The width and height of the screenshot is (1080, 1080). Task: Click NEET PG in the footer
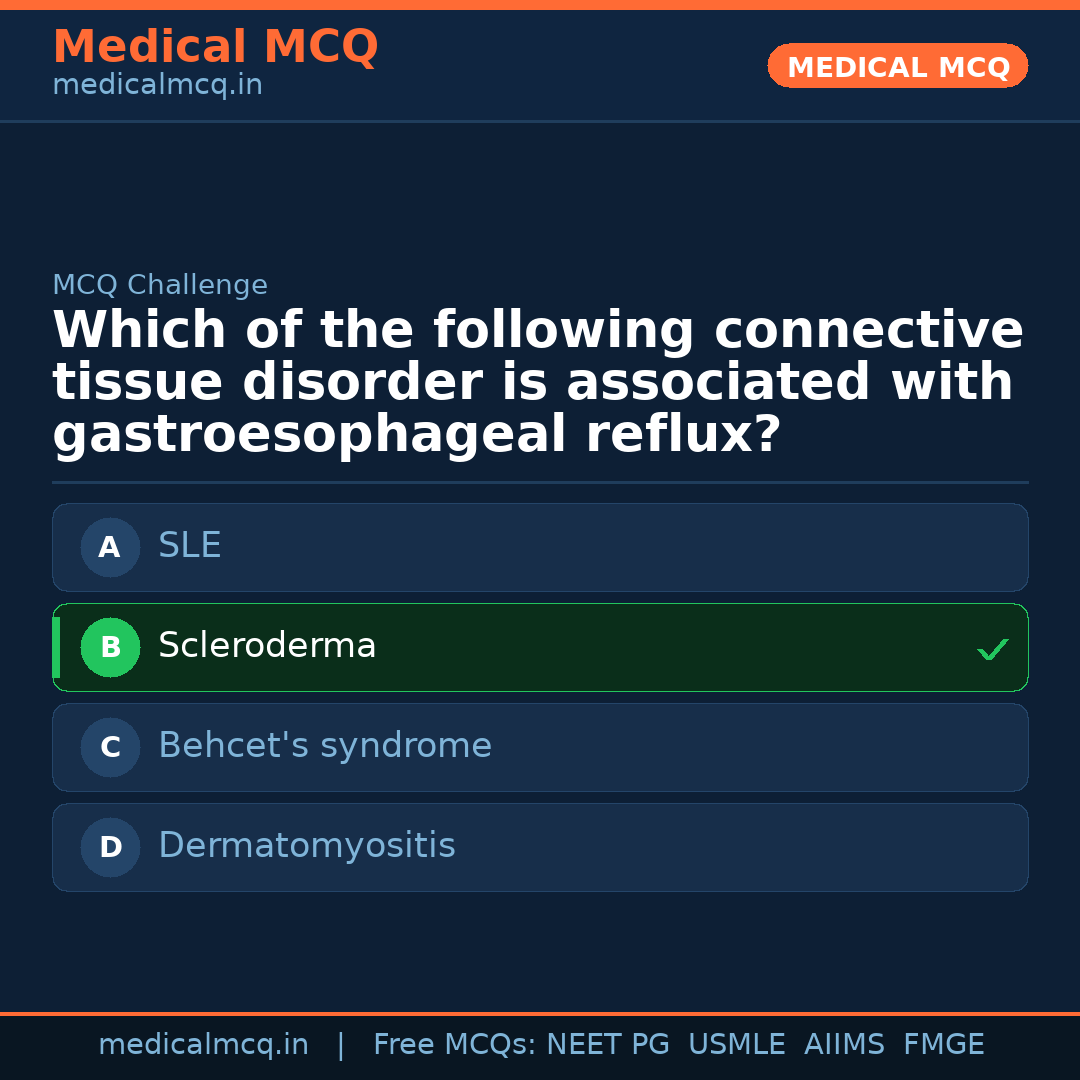(x=608, y=1045)
